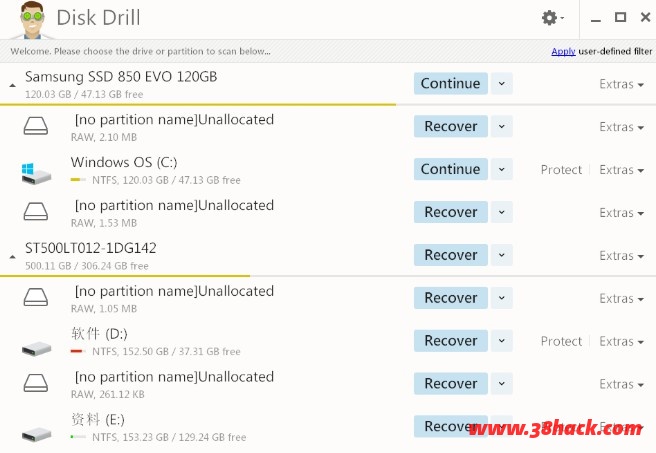Click the Disk Drill mascot logo

32,19
